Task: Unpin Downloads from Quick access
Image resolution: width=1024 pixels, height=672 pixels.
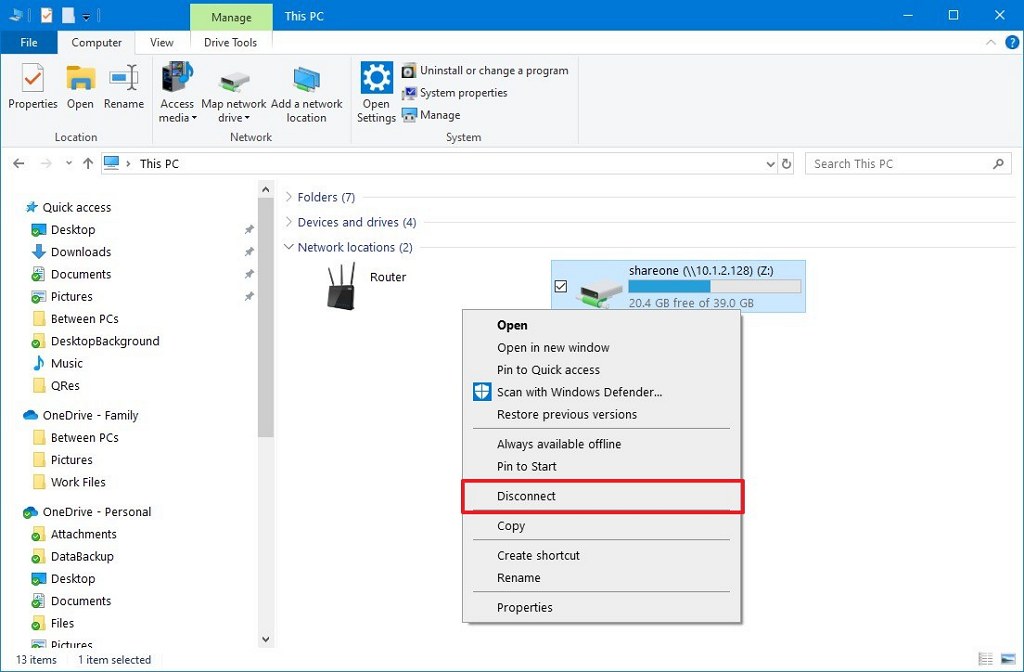Action: (x=249, y=252)
